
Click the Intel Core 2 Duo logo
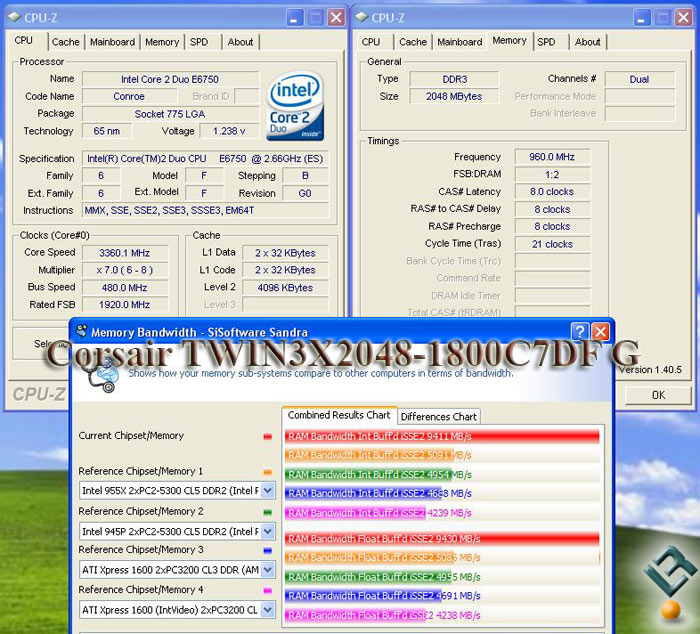tap(295, 106)
